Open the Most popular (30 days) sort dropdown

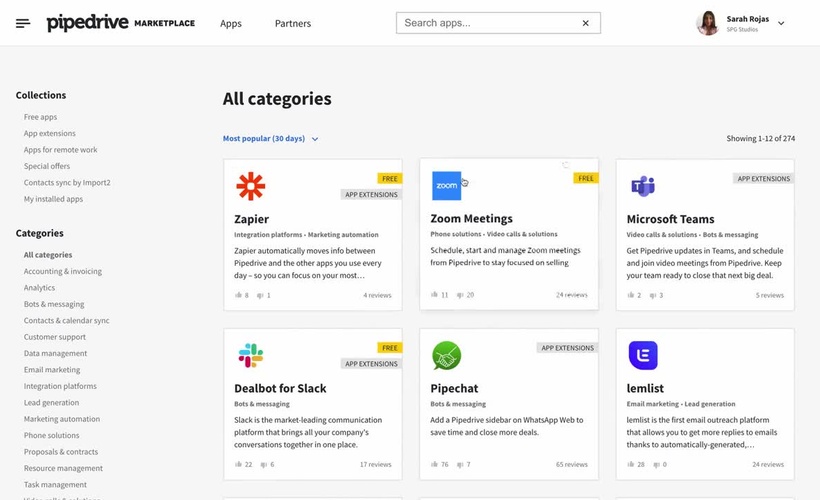click(x=270, y=139)
